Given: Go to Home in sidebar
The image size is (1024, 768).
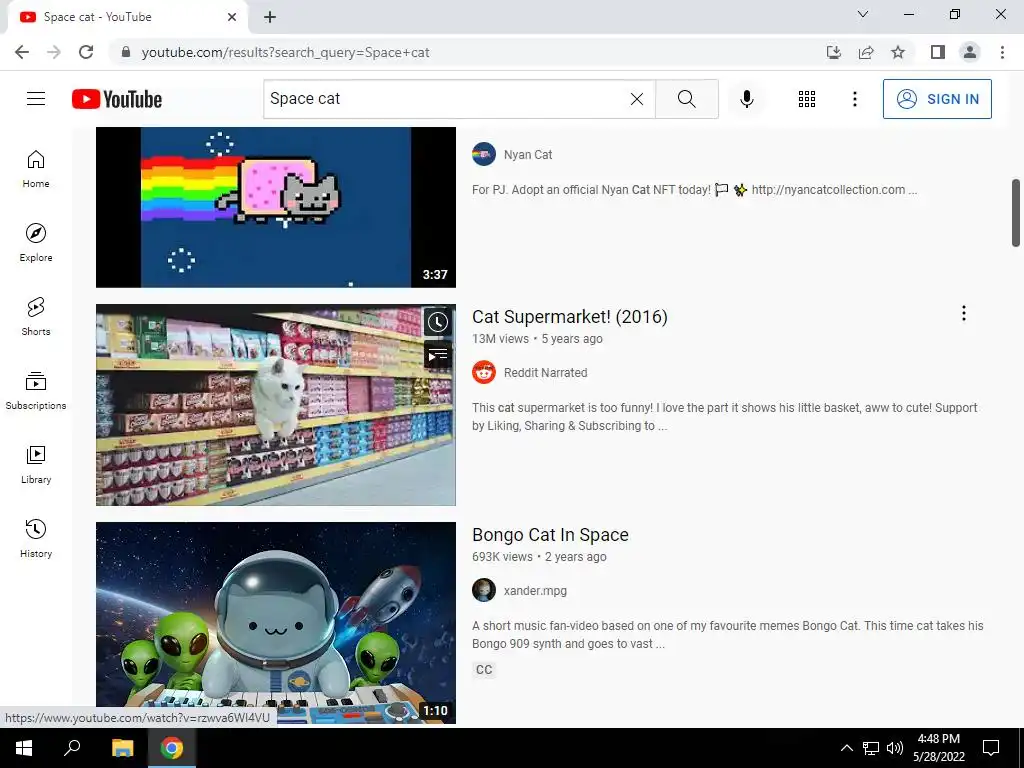Looking at the screenshot, I should pyautogui.click(x=36, y=169).
